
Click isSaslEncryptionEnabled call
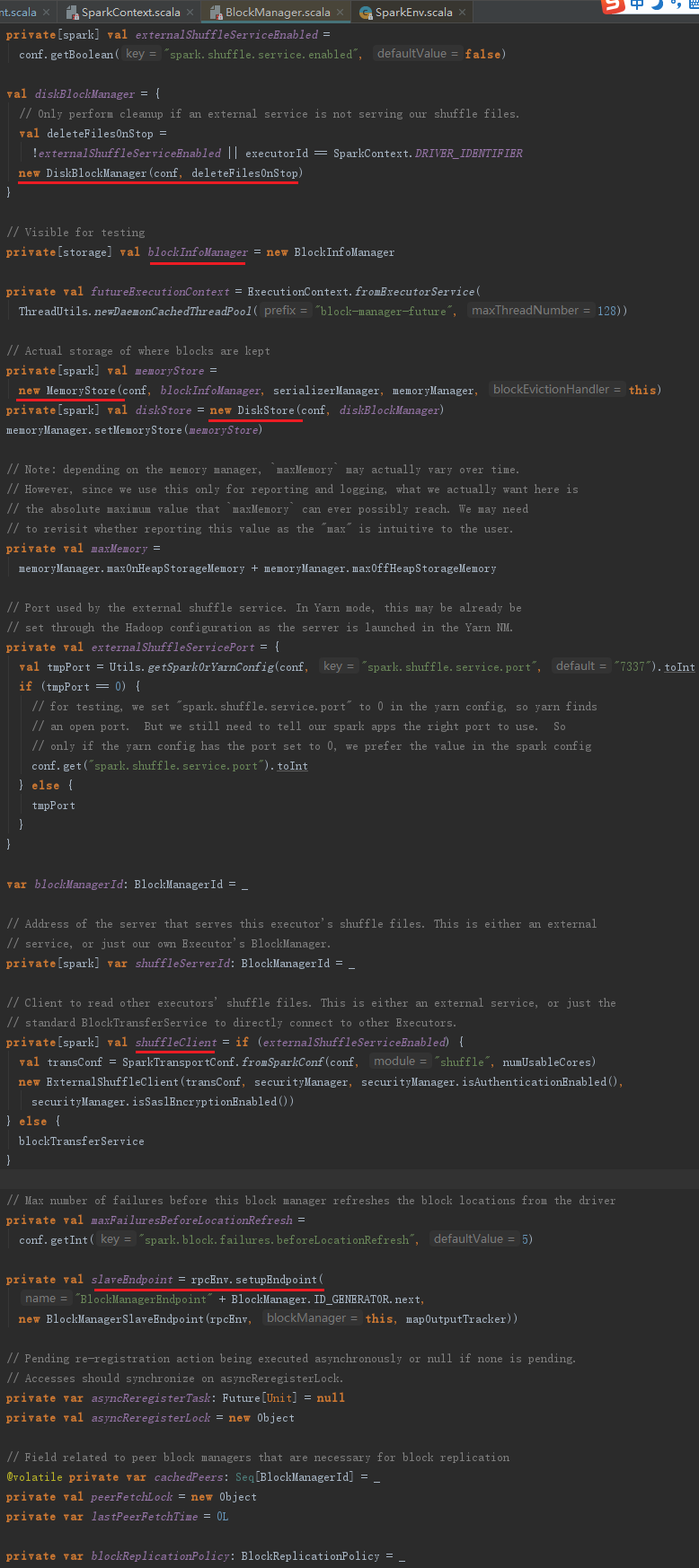pyautogui.click(x=205, y=1102)
